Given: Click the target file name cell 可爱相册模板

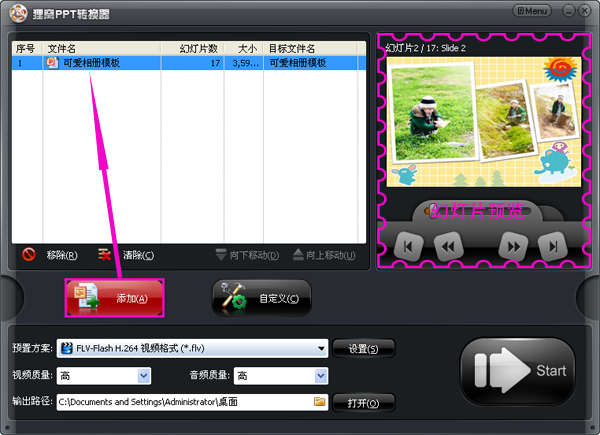Looking at the screenshot, I should pyautogui.click(x=298, y=63).
